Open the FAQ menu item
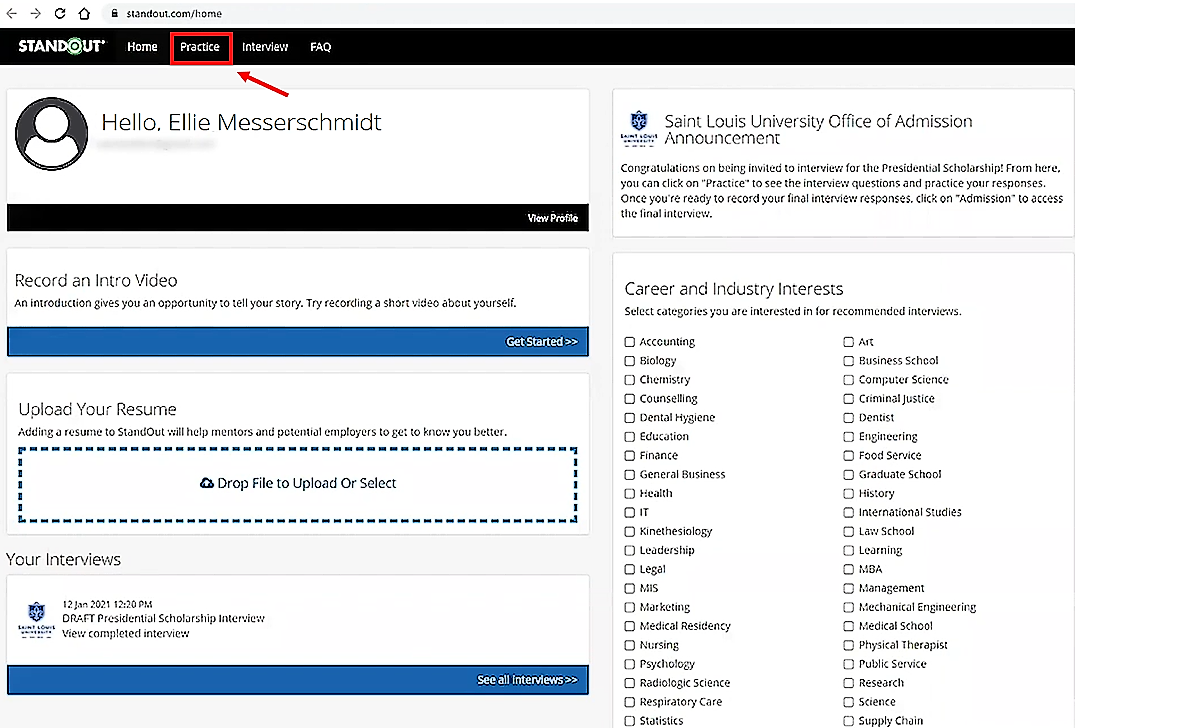1183x728 pixels. coord(321,47)
